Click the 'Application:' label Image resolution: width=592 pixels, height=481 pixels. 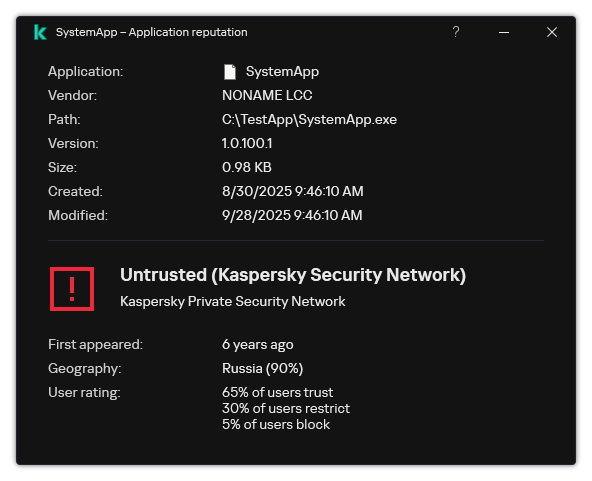[85, 72]
